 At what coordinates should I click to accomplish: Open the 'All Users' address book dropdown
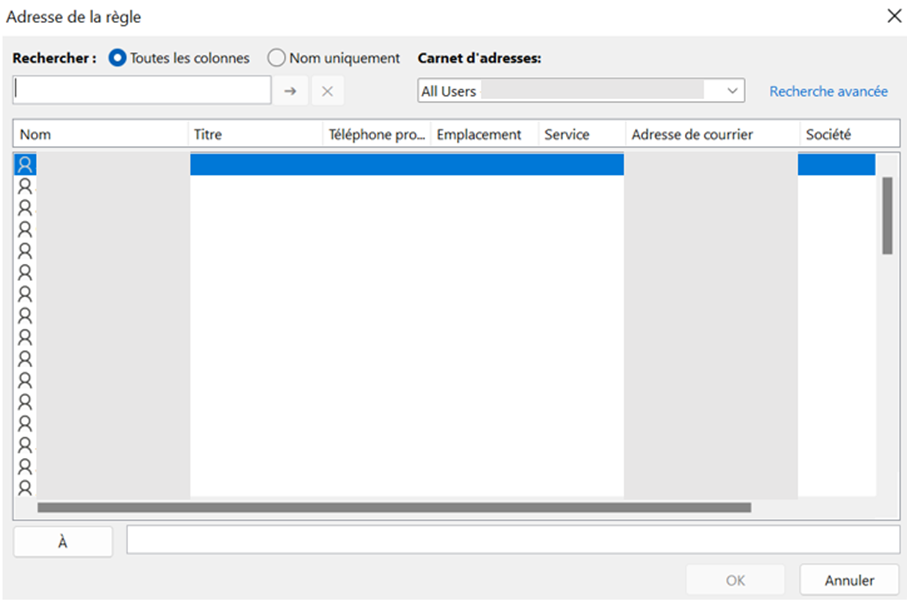point(581,91)
